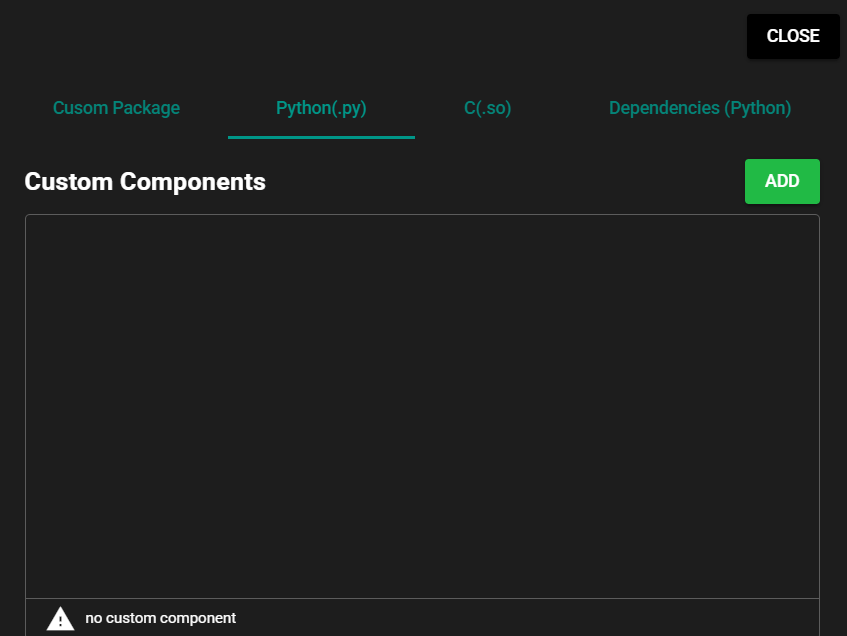Add a new custom component
Image resolution: width=847 pixels, height=636 pixels.
click(781, 181)
